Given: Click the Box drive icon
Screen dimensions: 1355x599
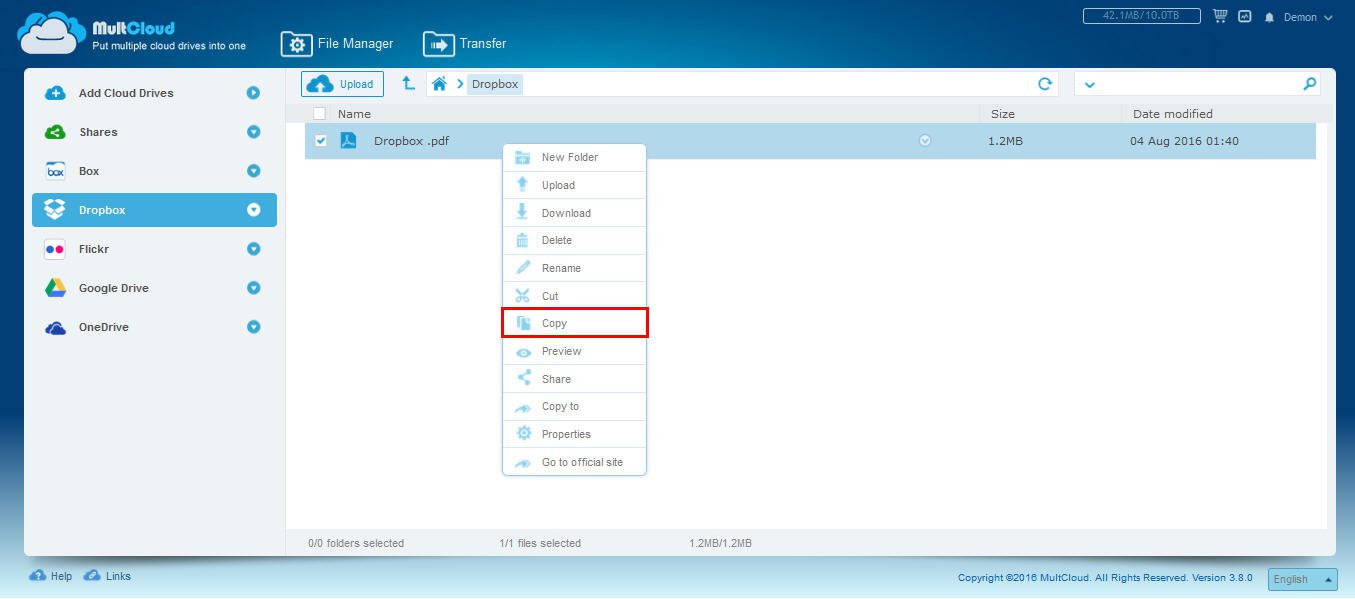Looking at the screenshot, I should tap(56, 171).
